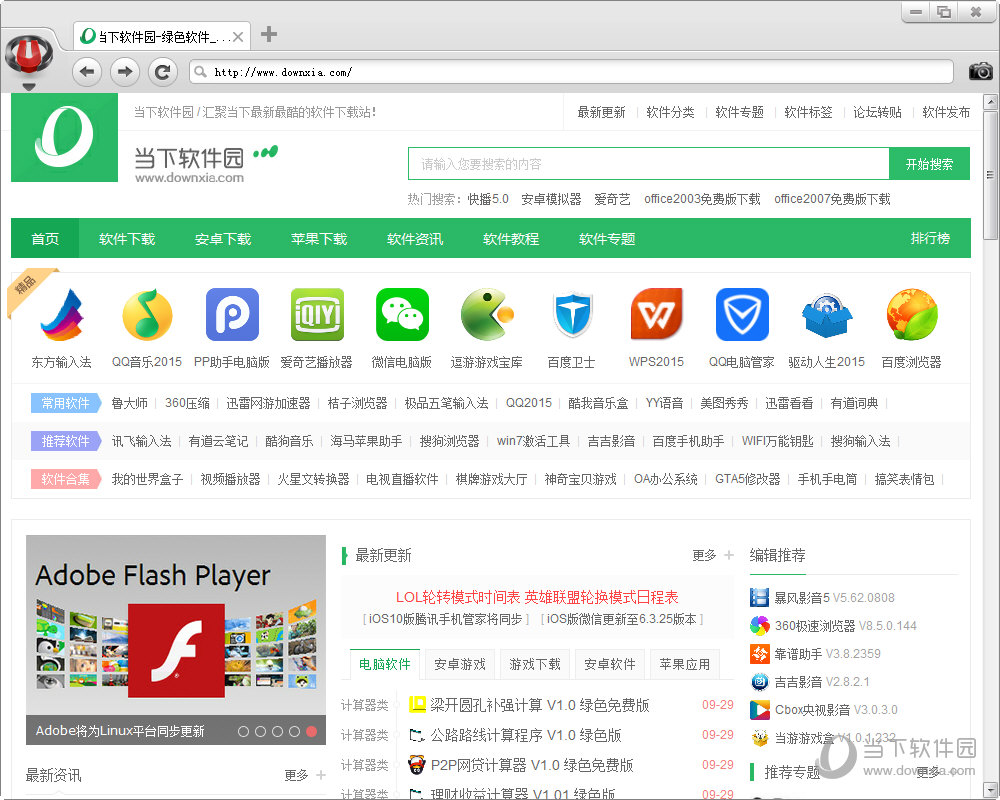Click the 常用软件 blue category label

coord(66,403)
